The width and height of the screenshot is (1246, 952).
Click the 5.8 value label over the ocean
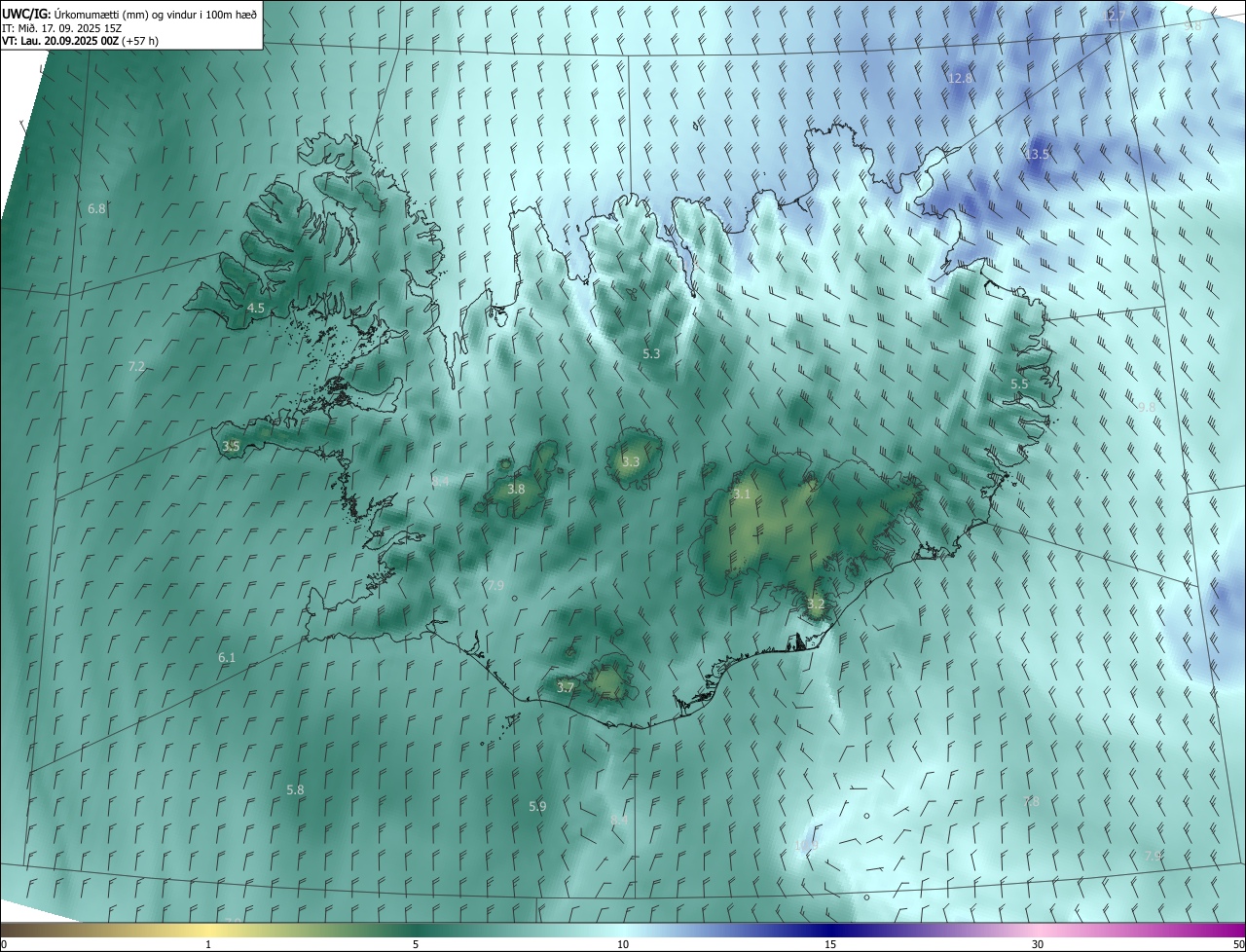pyautogui.click(x=296, y=790)
